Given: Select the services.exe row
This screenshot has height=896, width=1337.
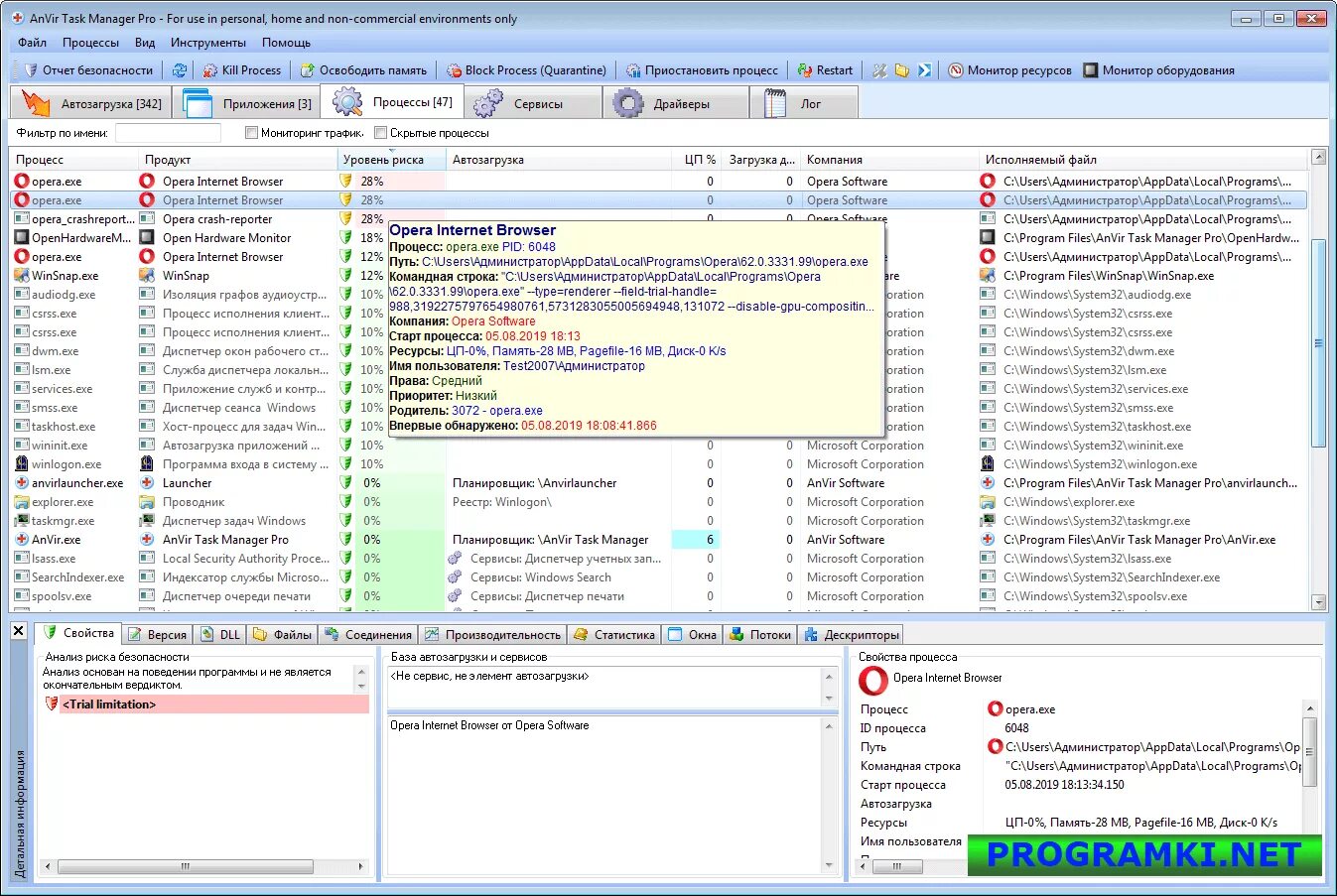Looking at the screenshot, I should tap(658, 389).
